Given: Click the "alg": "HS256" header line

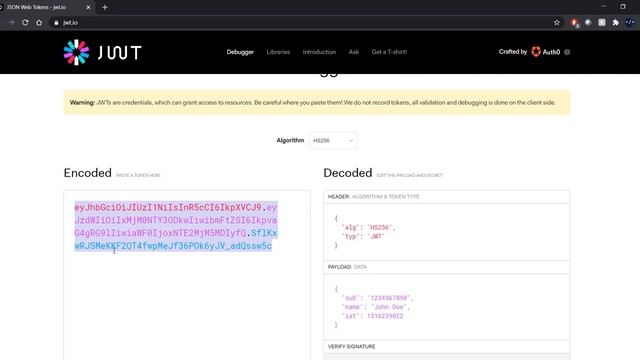Looking at the screenshot, I should tap(369, 227).
